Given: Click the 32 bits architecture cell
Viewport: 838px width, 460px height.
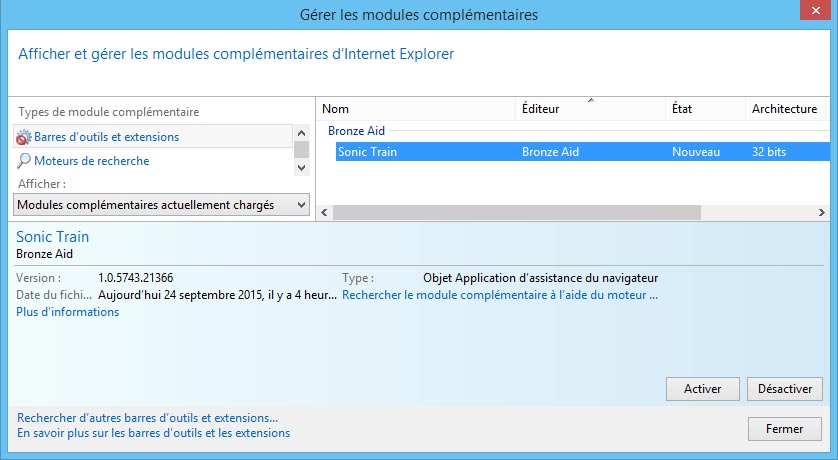Looking at the screenshot, I should click(769, 152).
